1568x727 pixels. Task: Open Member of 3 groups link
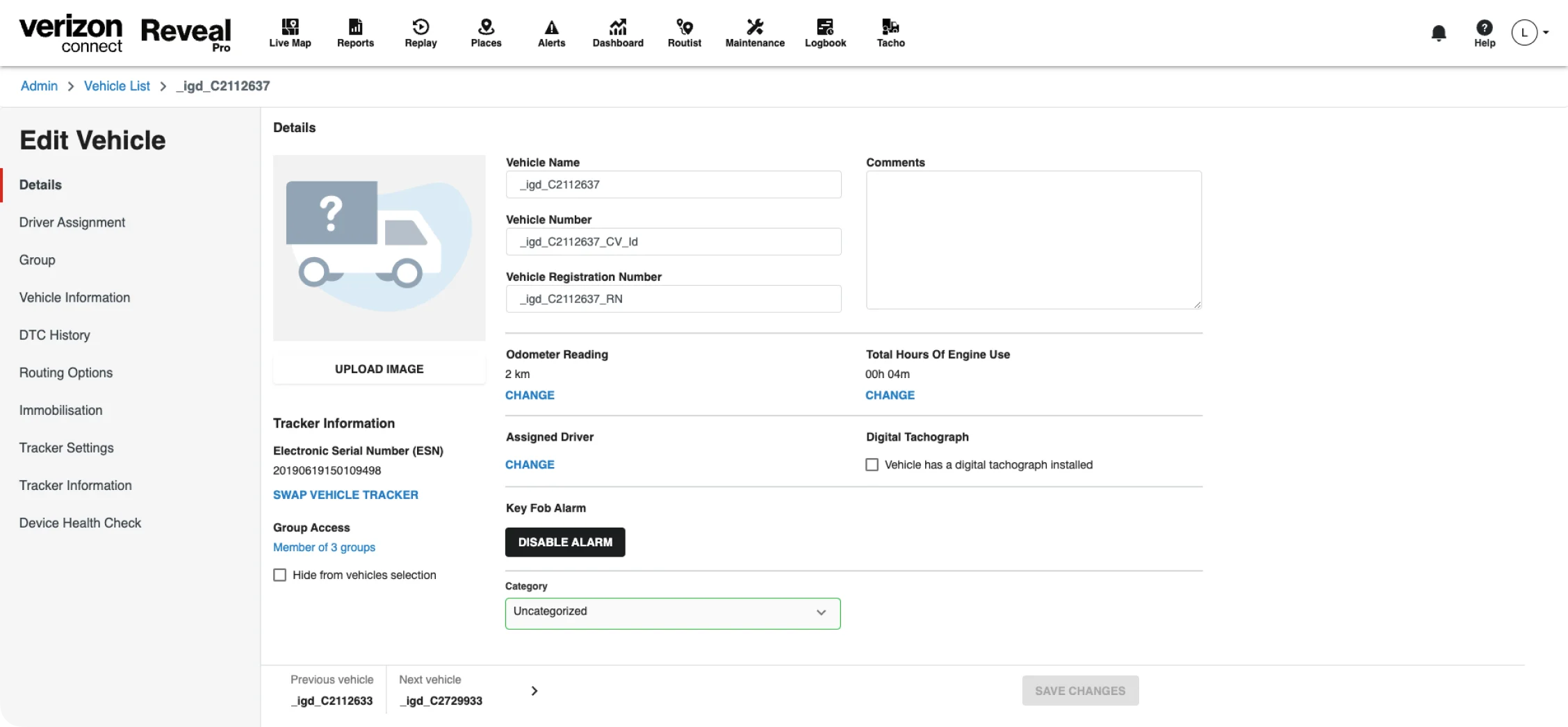[x=324, y=547]
